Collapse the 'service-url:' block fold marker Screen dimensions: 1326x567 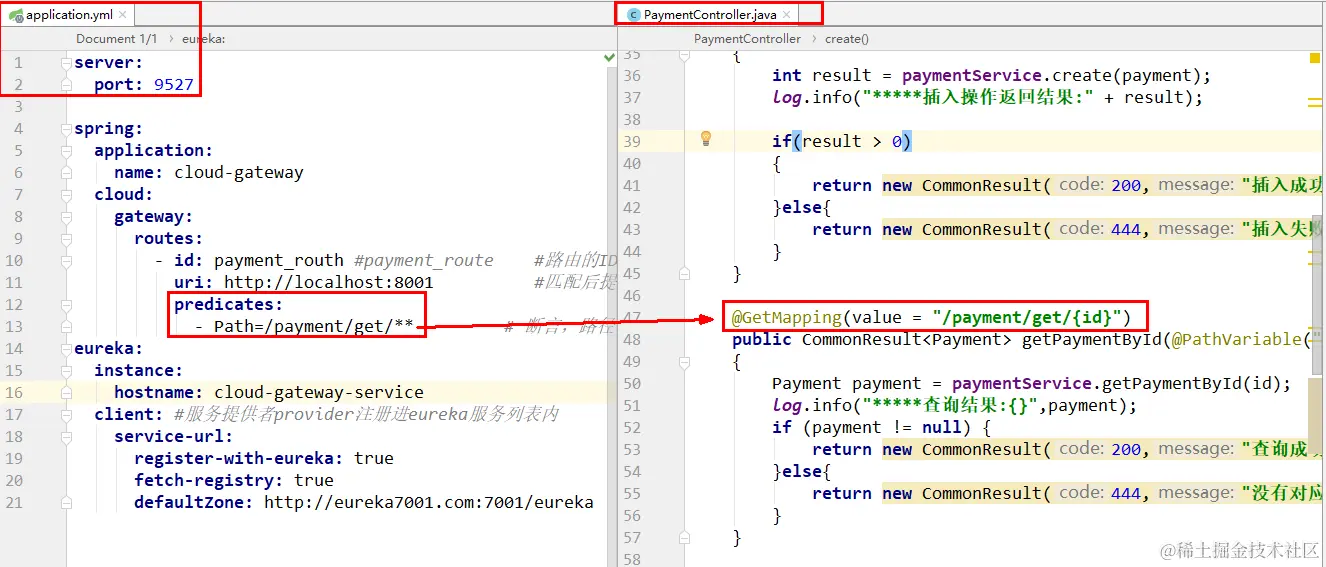[68, 436]
